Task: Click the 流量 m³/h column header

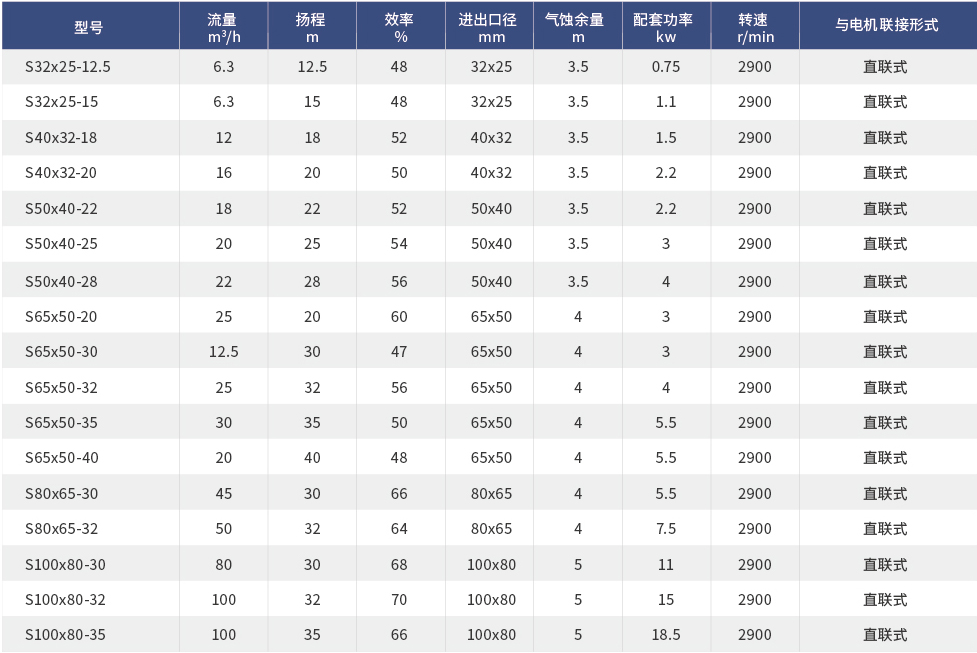Action: point(223,27)
